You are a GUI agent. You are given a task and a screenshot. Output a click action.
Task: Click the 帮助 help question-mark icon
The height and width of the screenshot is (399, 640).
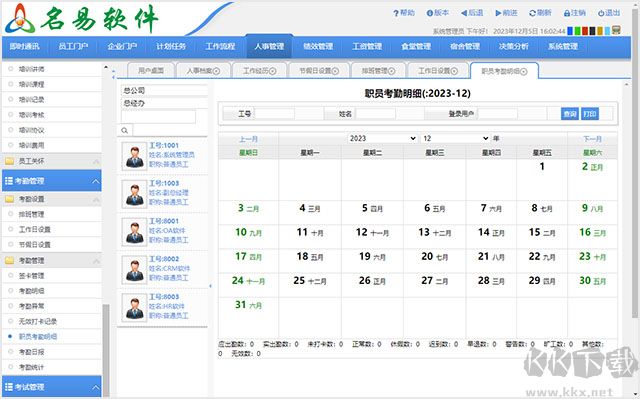coord(396,13)
